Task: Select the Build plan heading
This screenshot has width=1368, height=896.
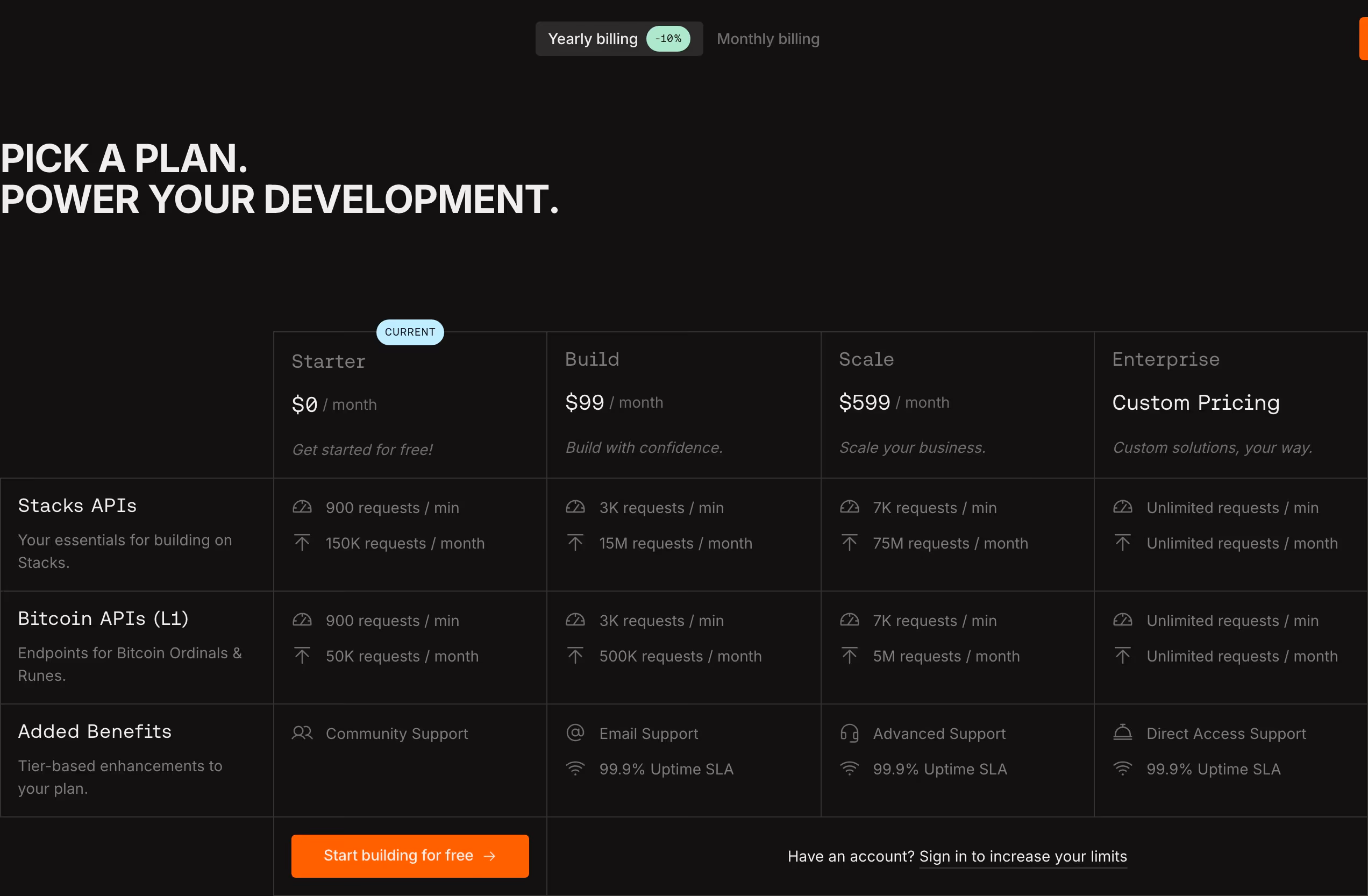Action: click(x=592, y=359)
